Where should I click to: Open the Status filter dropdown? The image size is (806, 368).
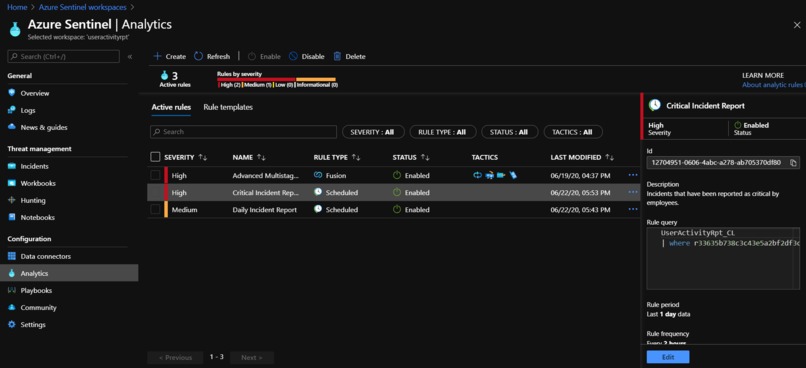509,132
